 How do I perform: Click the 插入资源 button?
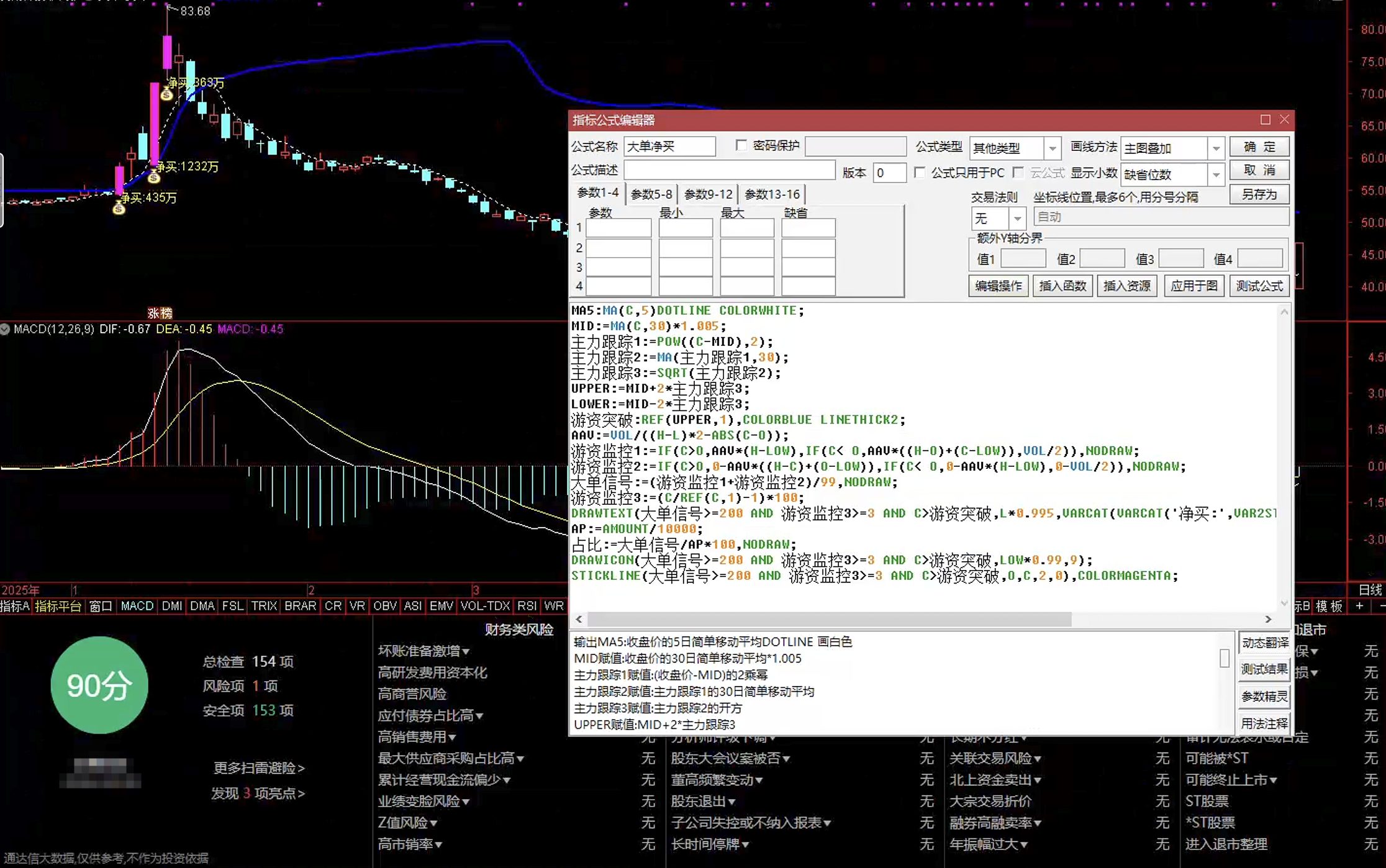click(x=1127, y=286)
